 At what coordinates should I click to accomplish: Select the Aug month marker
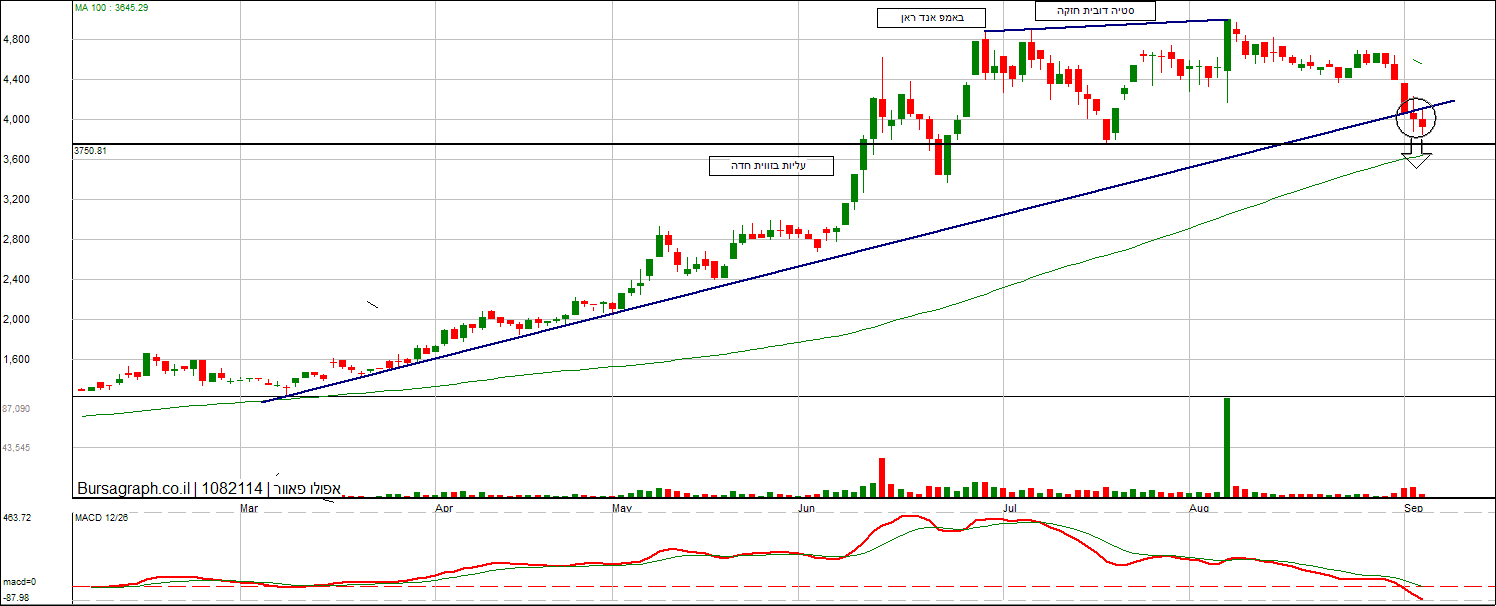pos(1198,508)
